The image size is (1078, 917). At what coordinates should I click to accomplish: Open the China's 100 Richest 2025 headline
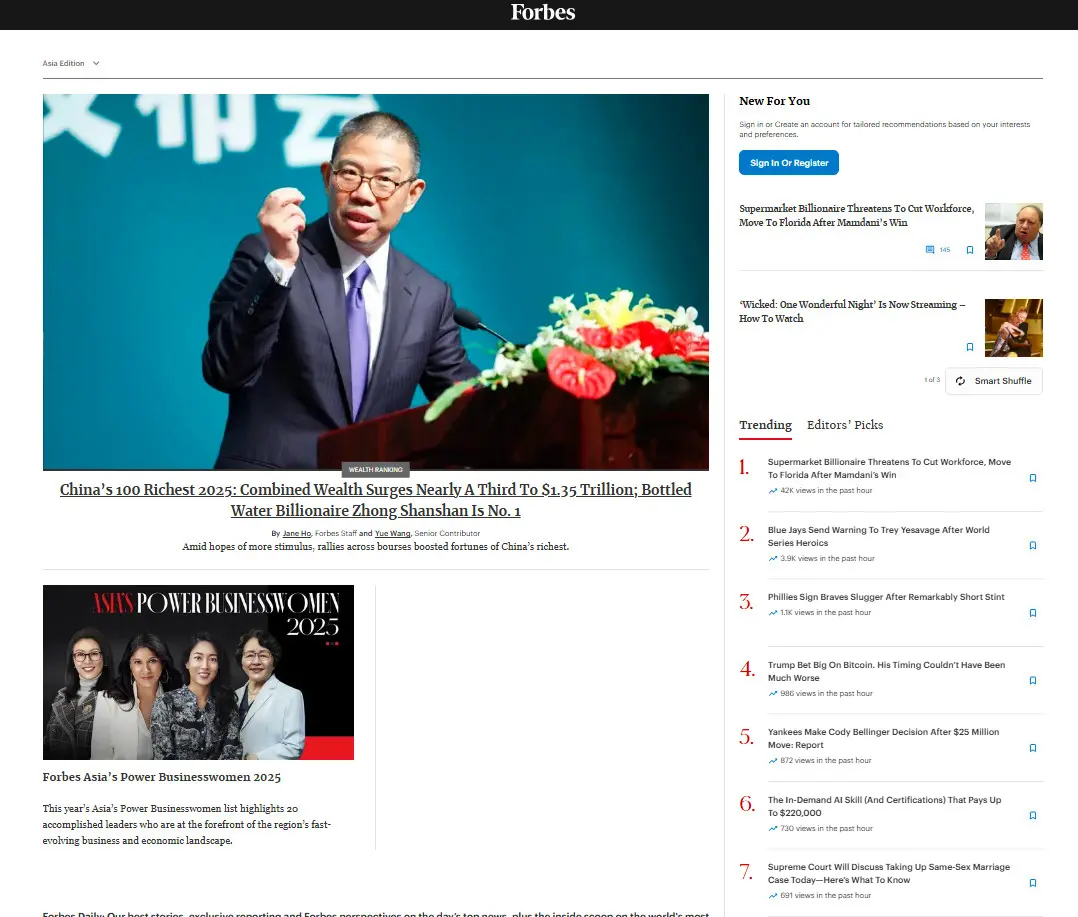[375, 500]
